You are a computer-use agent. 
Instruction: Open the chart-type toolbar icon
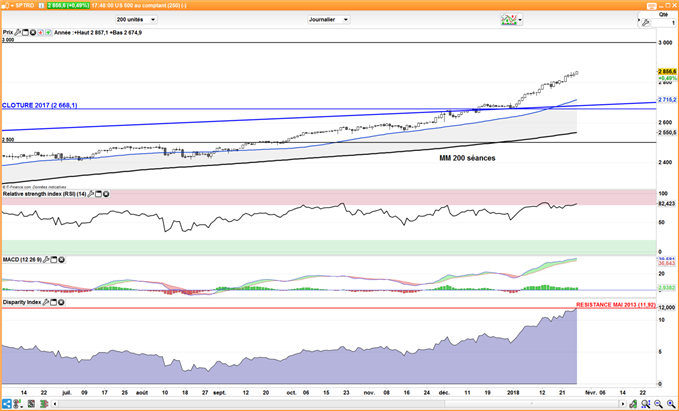coord(509,19)
